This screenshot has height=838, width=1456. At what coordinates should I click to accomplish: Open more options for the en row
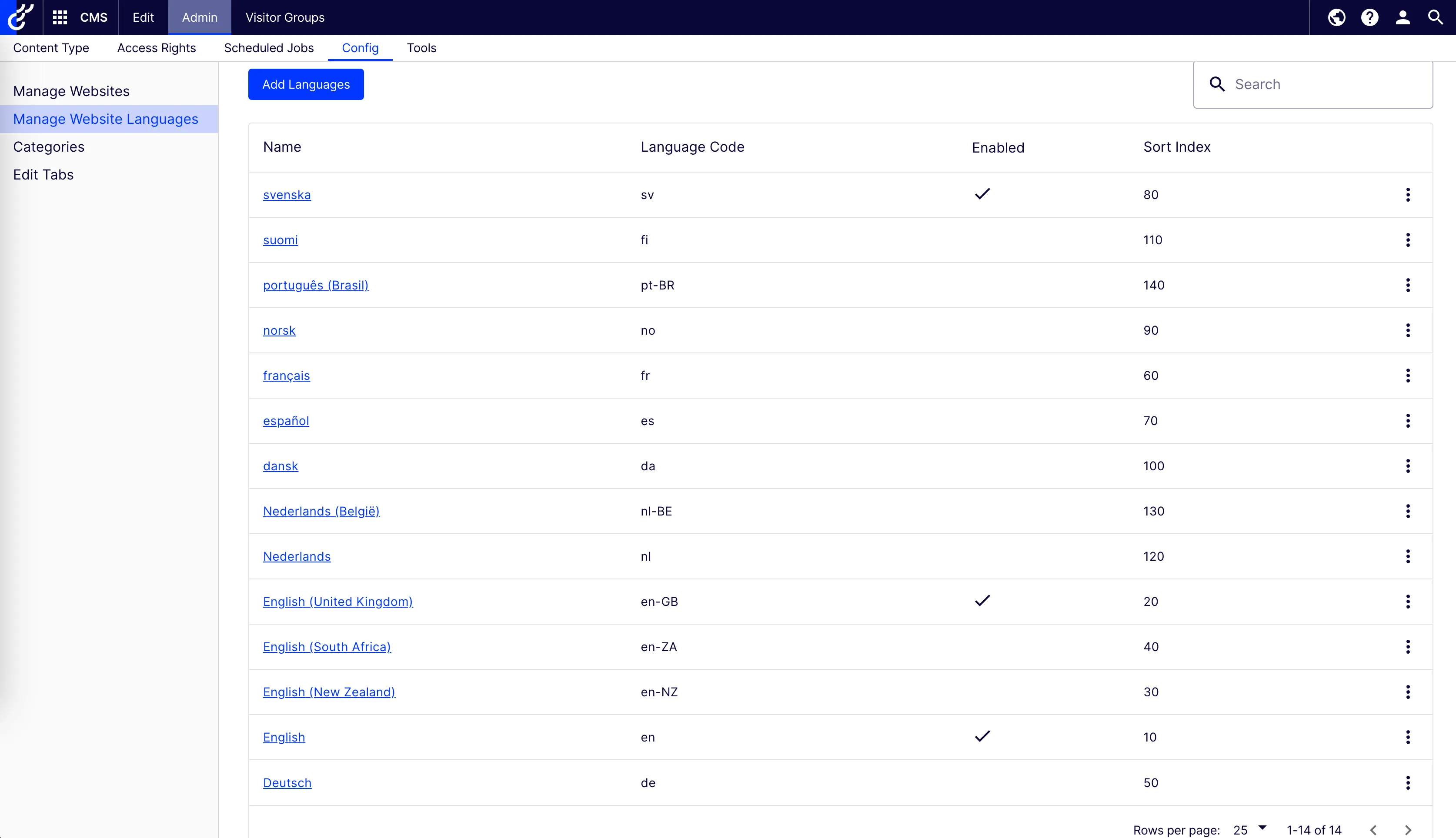coord(1408,737)
